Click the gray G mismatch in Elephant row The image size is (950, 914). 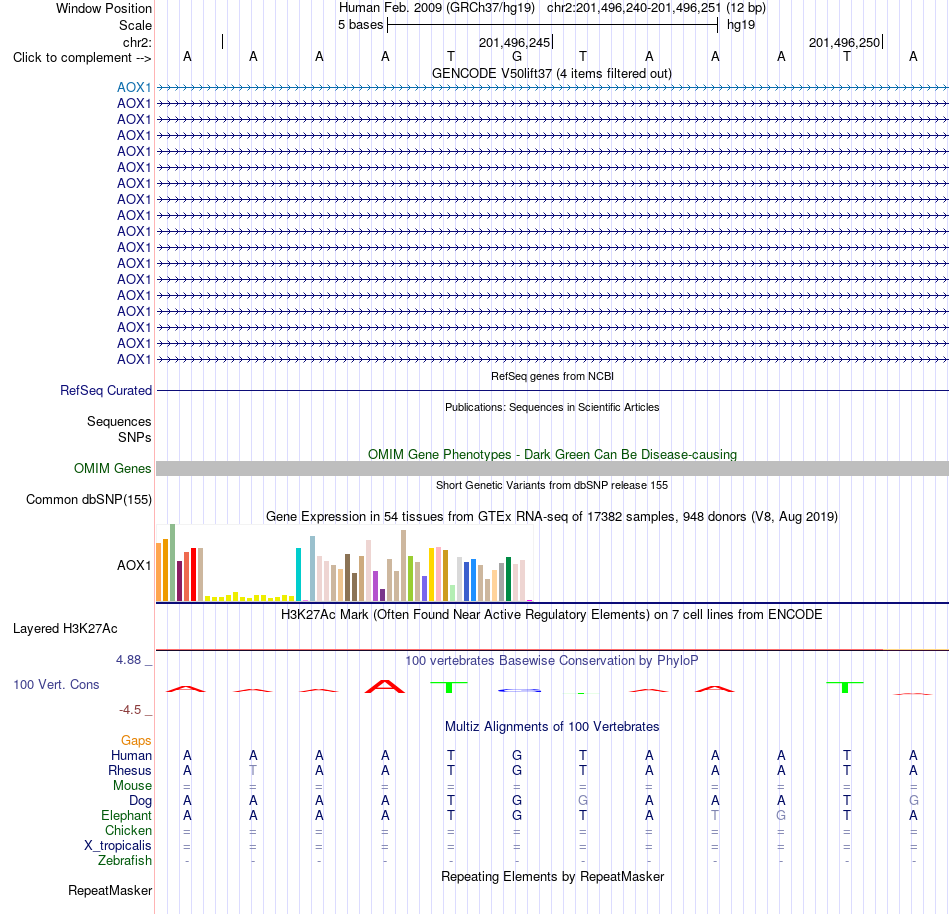pos(781,815)
